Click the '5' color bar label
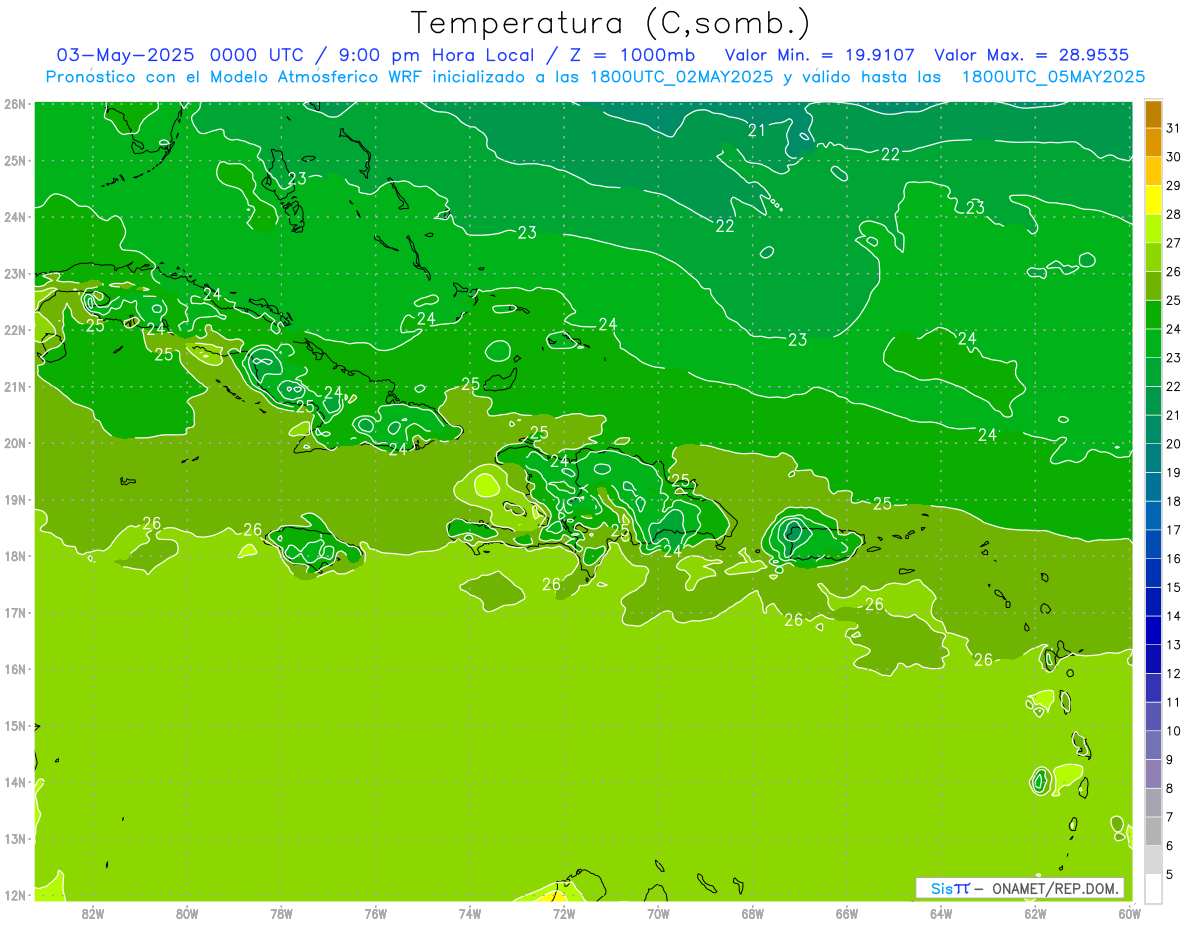 1170,875
